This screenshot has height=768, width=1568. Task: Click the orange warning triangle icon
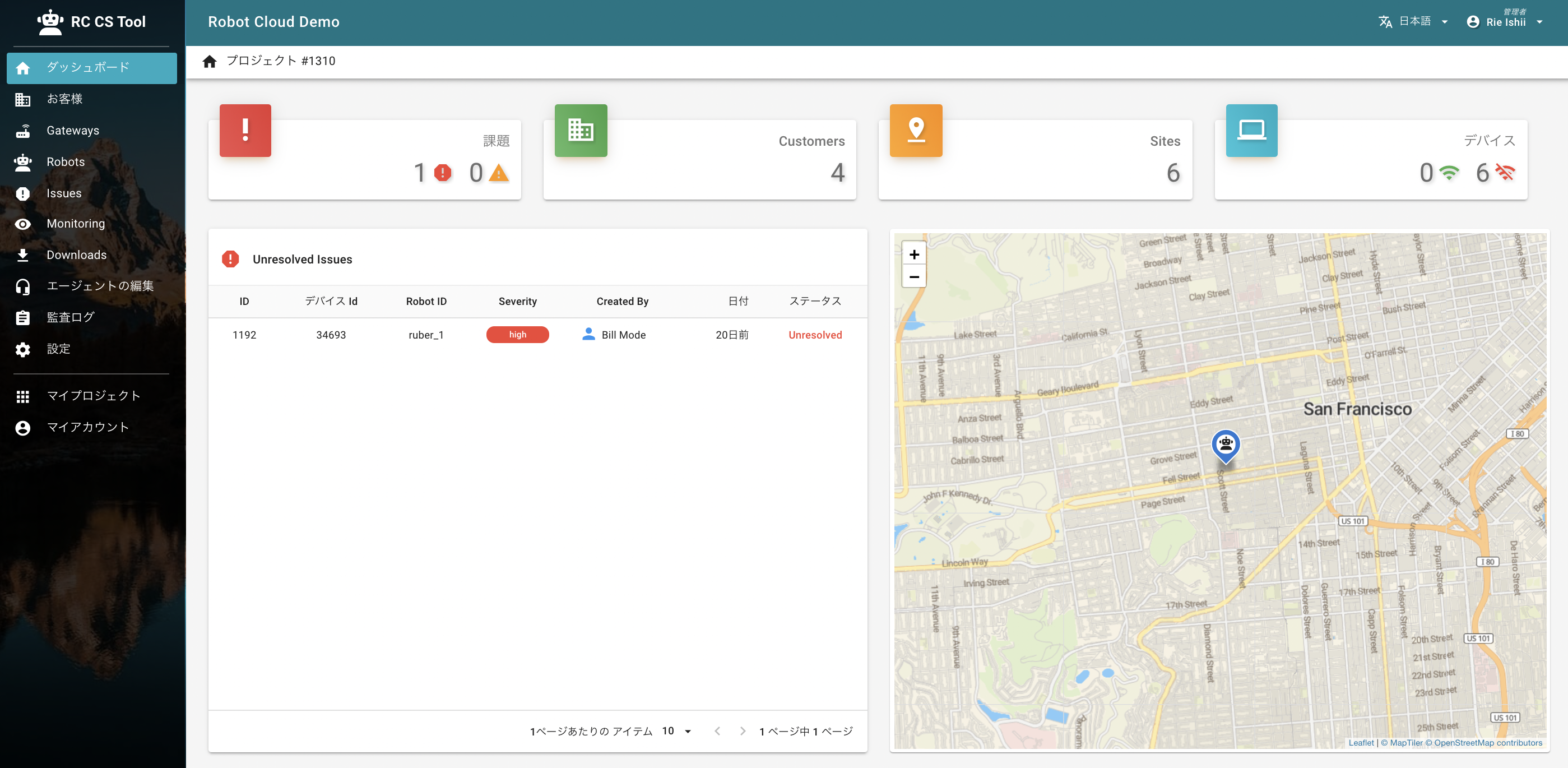pyautogui.click(x=499, y=174)
